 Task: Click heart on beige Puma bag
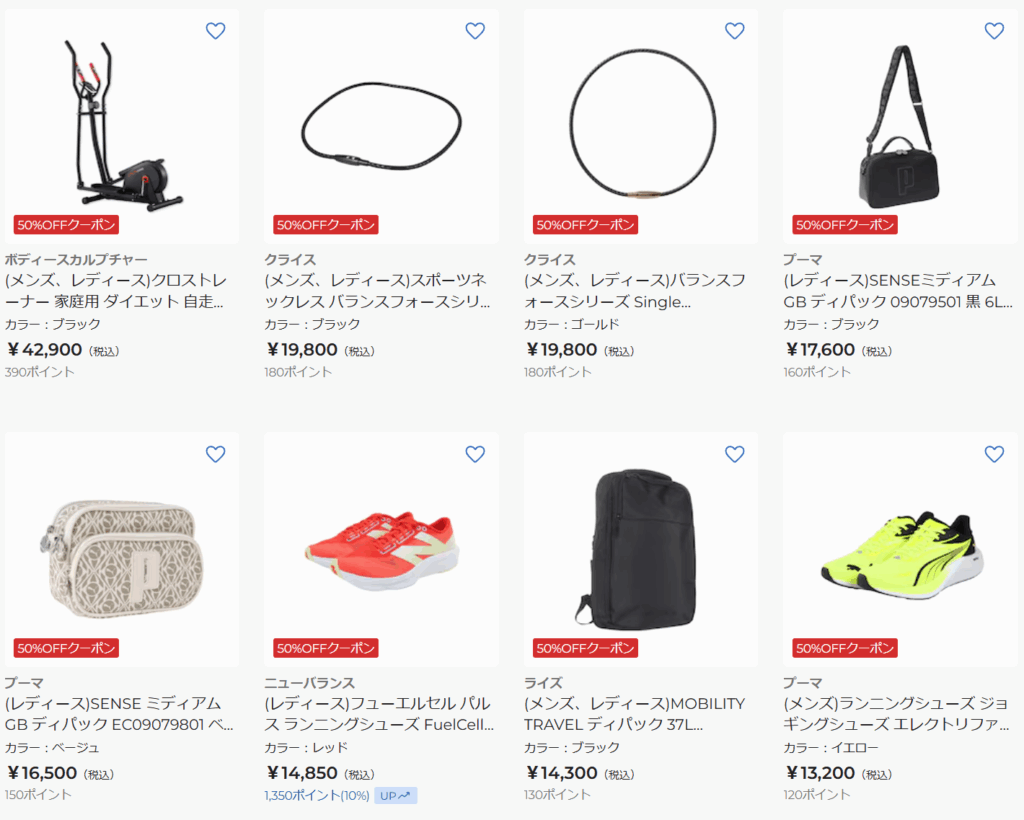click(x=216, y=454)
